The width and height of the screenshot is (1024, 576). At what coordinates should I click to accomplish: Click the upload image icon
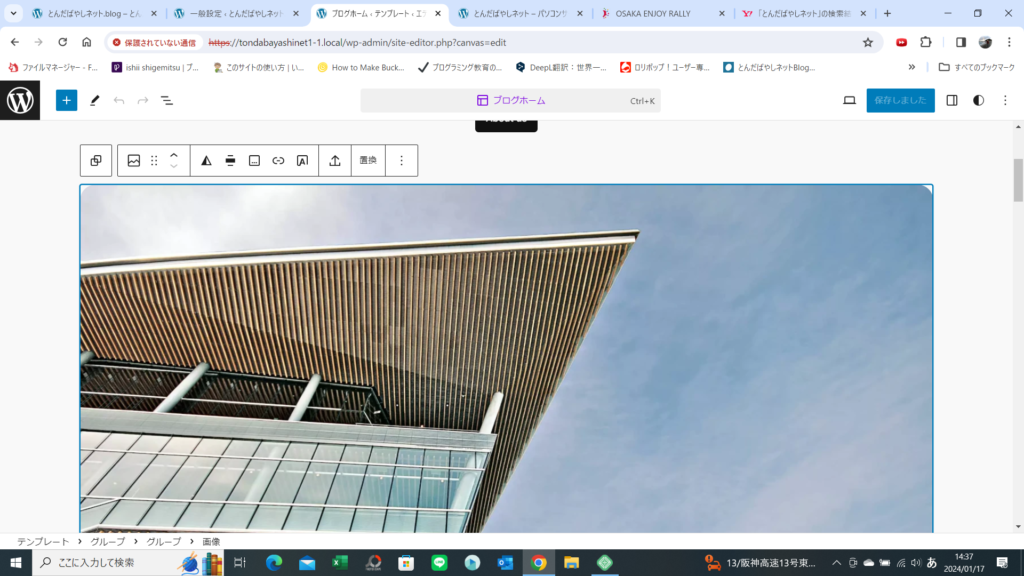click(335, 160)
